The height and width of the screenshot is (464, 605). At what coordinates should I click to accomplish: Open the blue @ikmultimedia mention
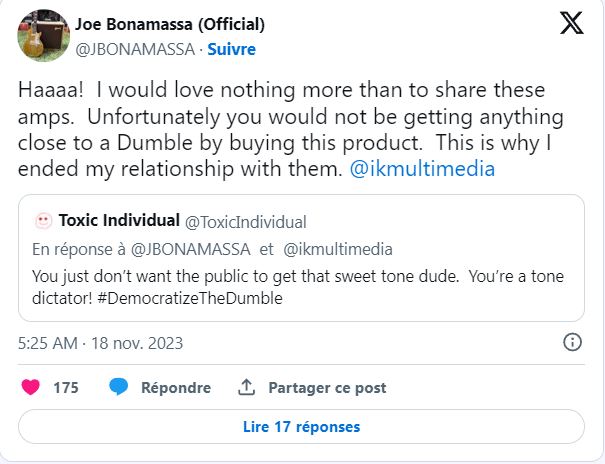pyautogui.click(x=437, y=169)
